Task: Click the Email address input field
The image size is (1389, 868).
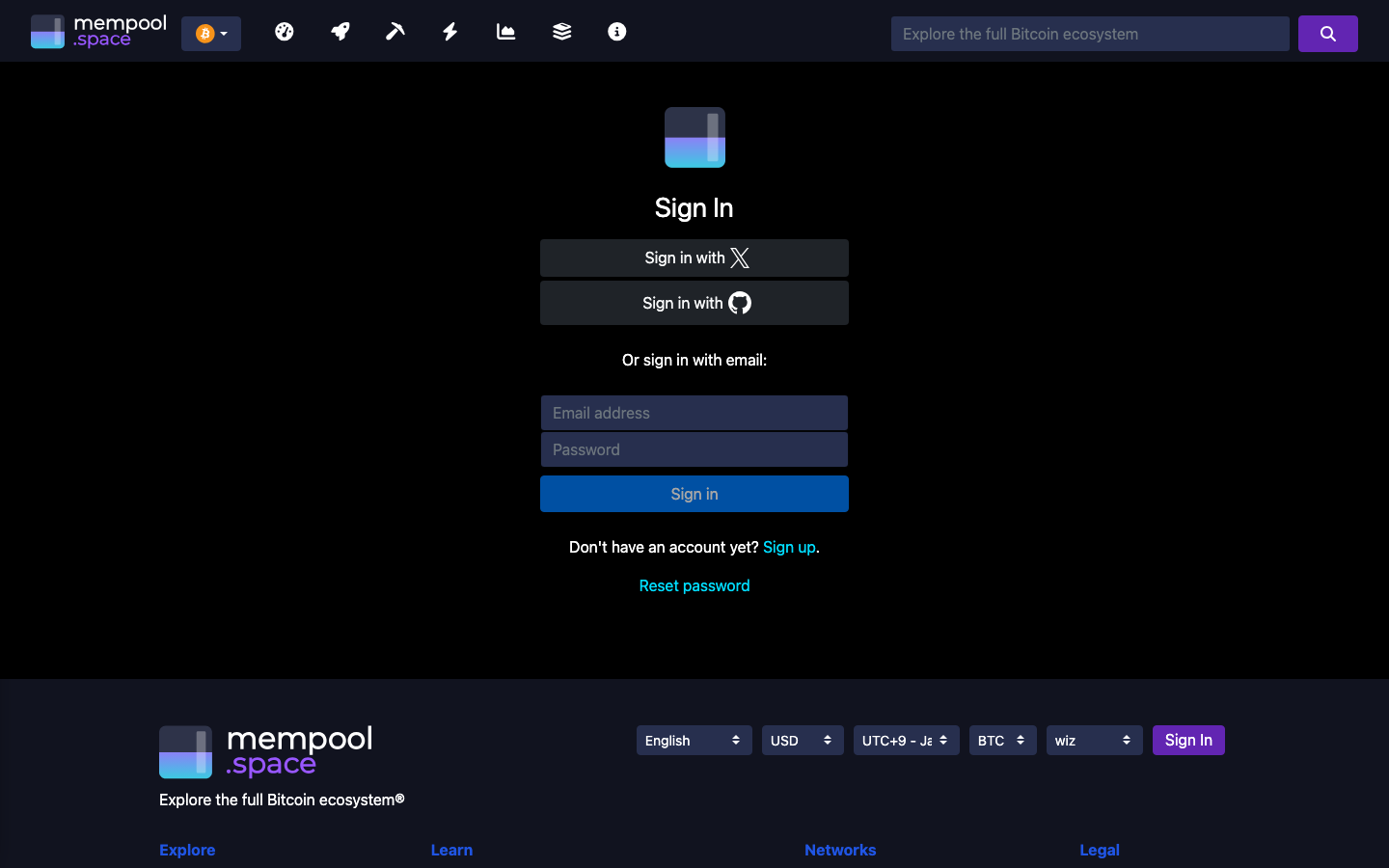Action: tap(694, 413)
